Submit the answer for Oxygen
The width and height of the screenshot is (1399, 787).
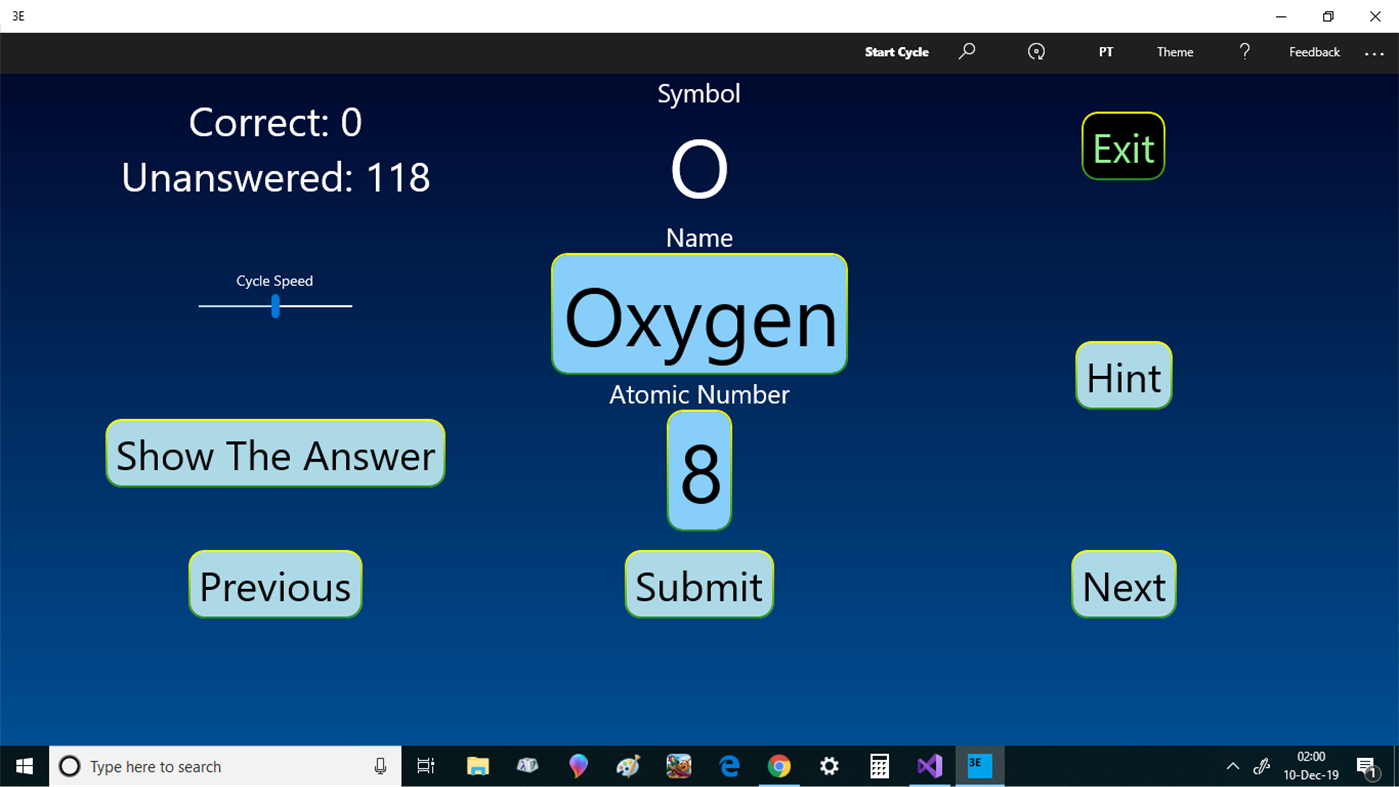coord(698,584)
